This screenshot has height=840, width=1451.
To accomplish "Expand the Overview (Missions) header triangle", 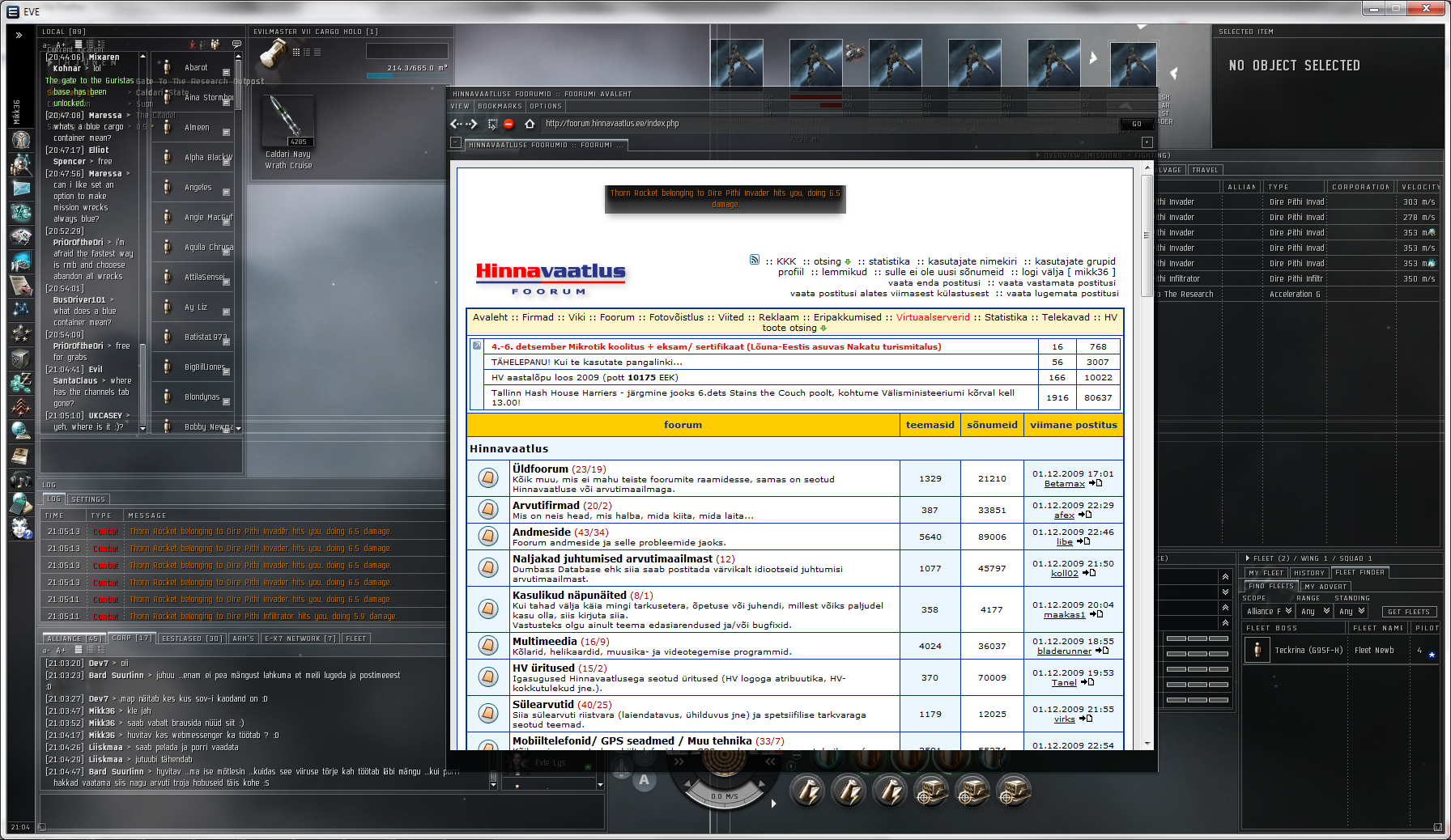I will 1038,155.
